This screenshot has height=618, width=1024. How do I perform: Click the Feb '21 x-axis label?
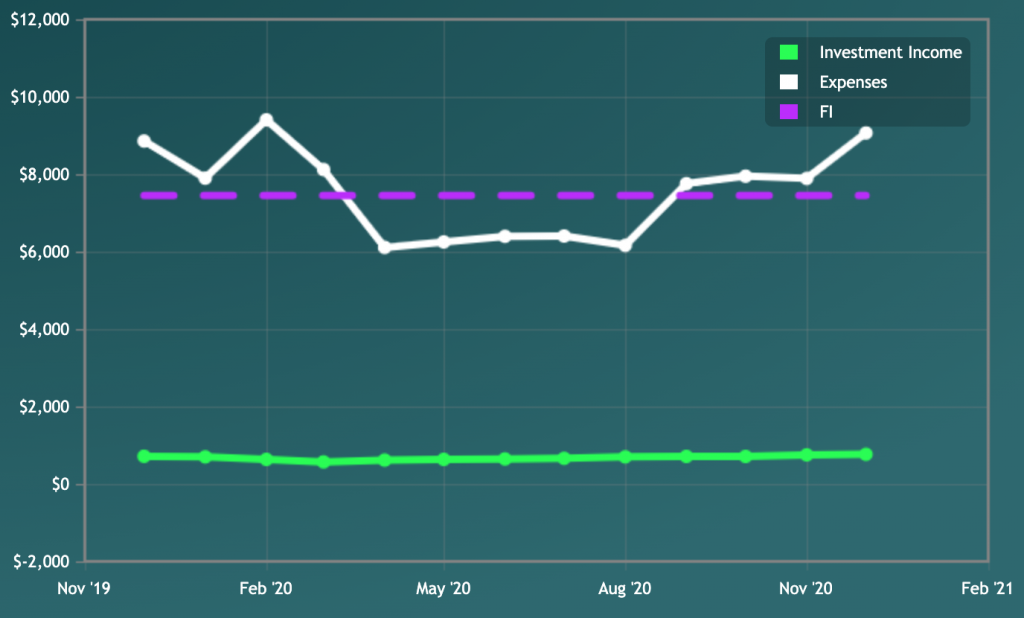click(987, 588)
